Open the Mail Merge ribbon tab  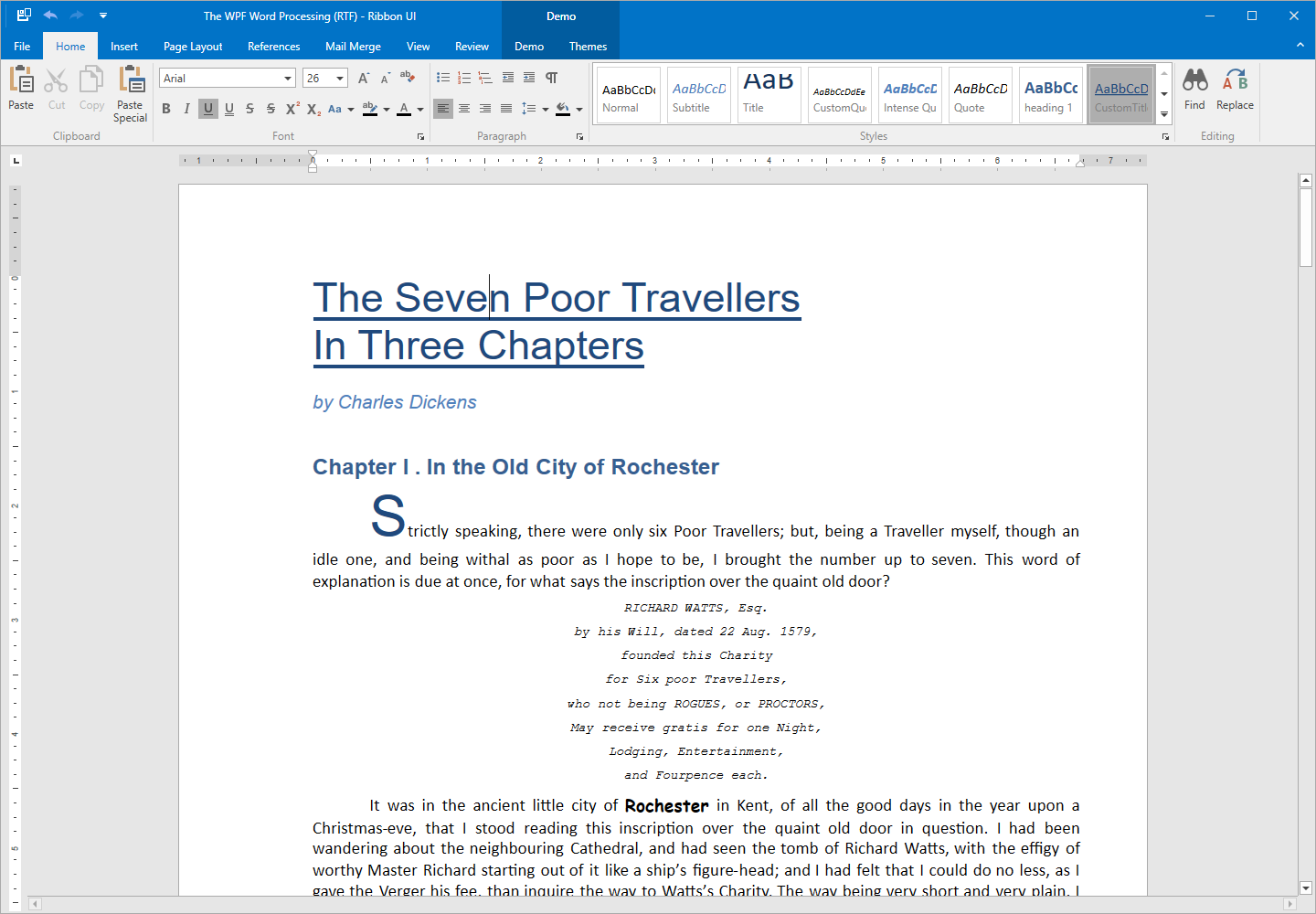(x=353, y=46)
